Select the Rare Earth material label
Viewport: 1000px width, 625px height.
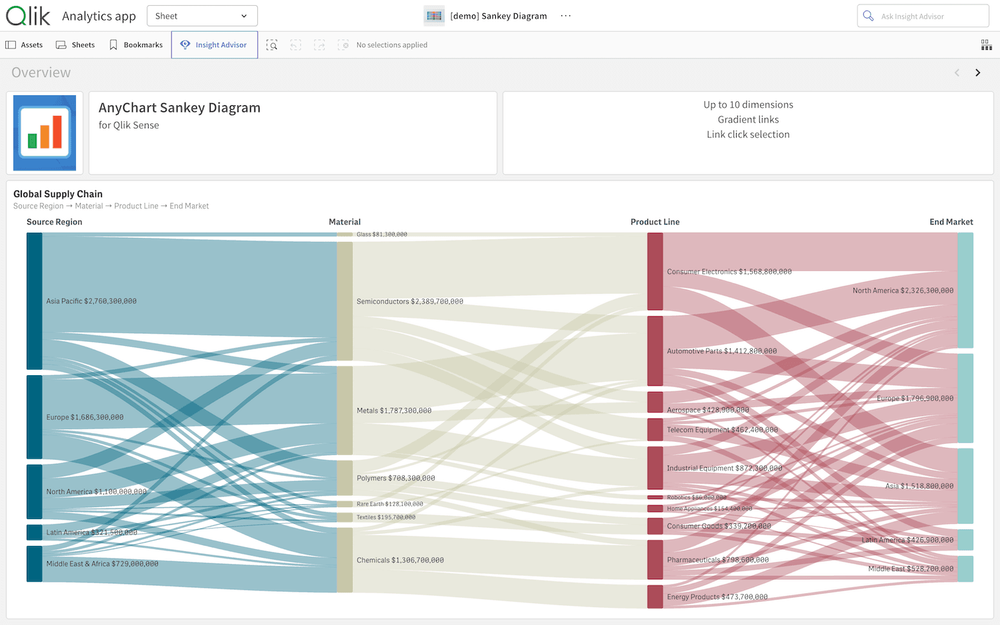coord(390,504)
